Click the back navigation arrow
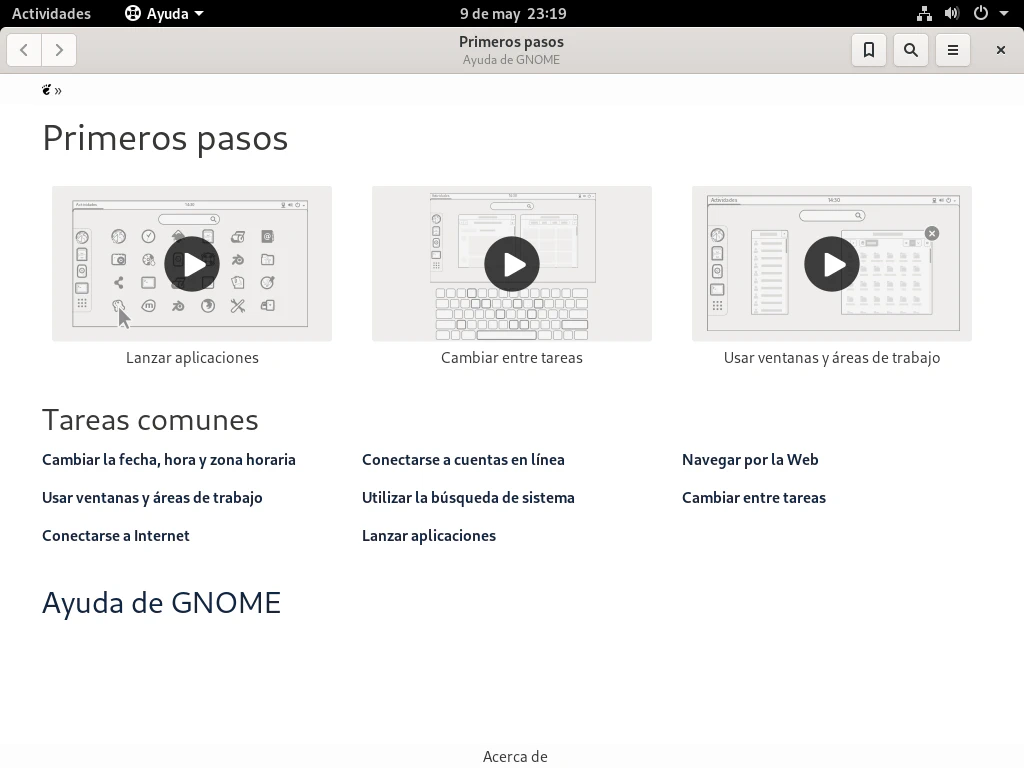This screenshot has width=1024, height=768. (x=24, y=50)
